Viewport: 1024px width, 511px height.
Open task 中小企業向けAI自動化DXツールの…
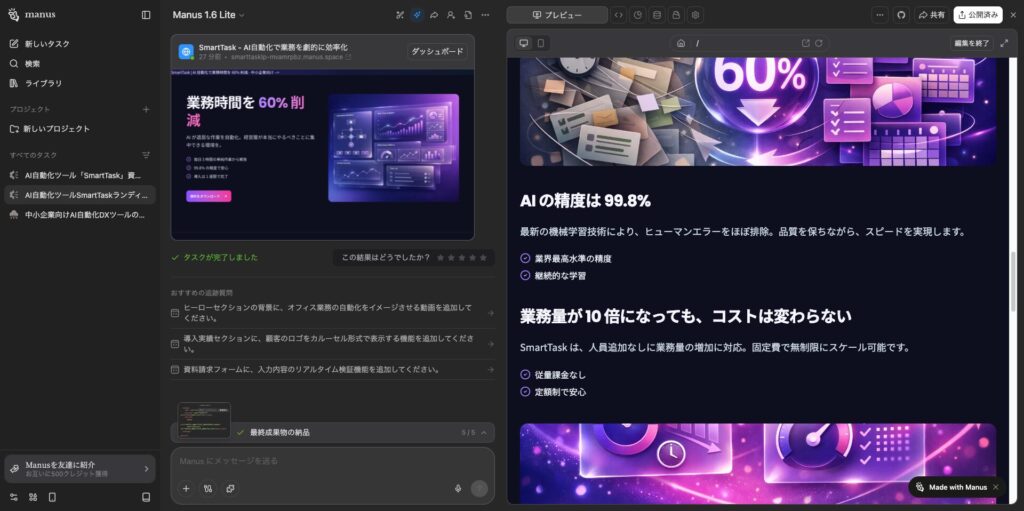click(x=82, y=214)
